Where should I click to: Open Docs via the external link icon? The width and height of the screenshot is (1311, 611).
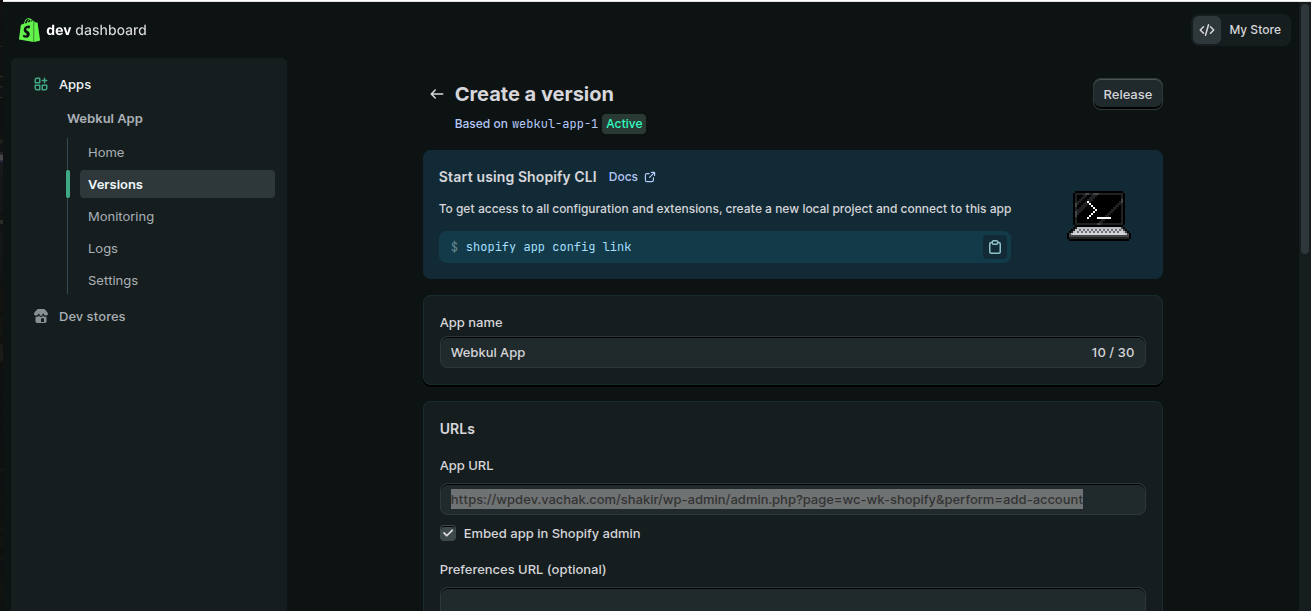point(648,176)
